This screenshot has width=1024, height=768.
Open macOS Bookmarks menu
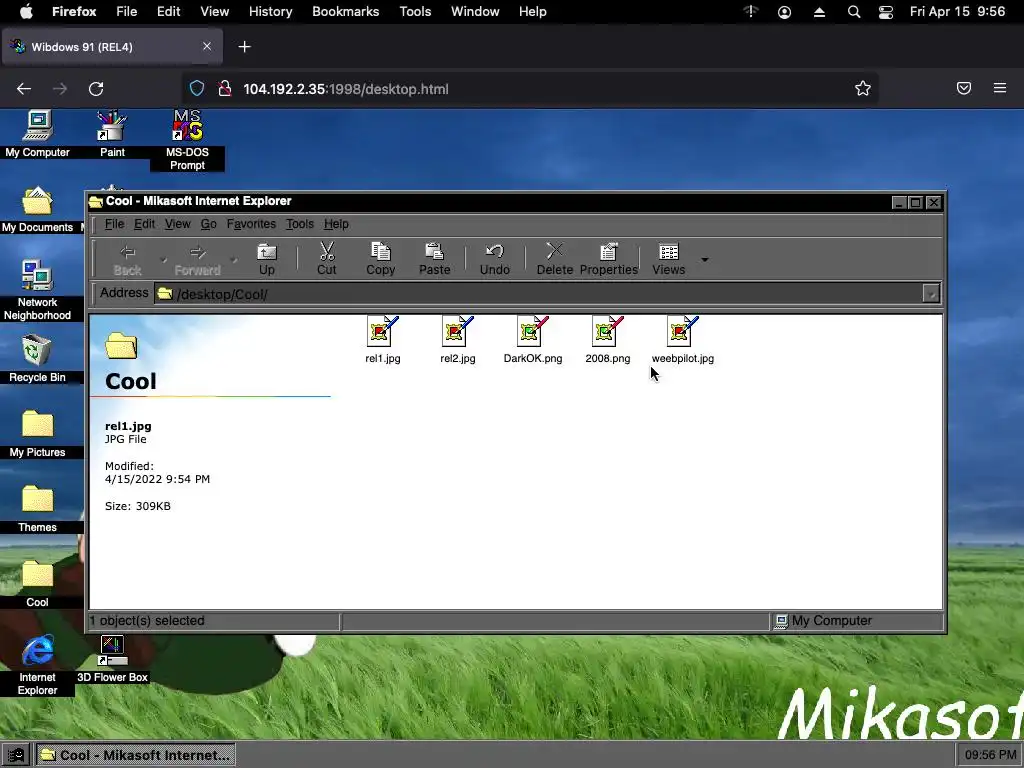(345, 12)
